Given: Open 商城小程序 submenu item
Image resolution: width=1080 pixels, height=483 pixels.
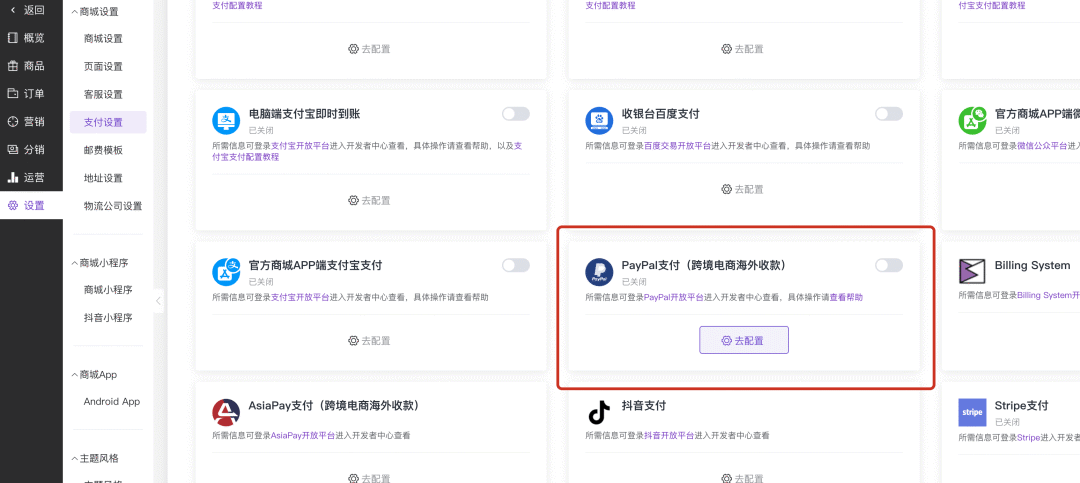Looking at the screenshot, I should click(x=108, y=290).
